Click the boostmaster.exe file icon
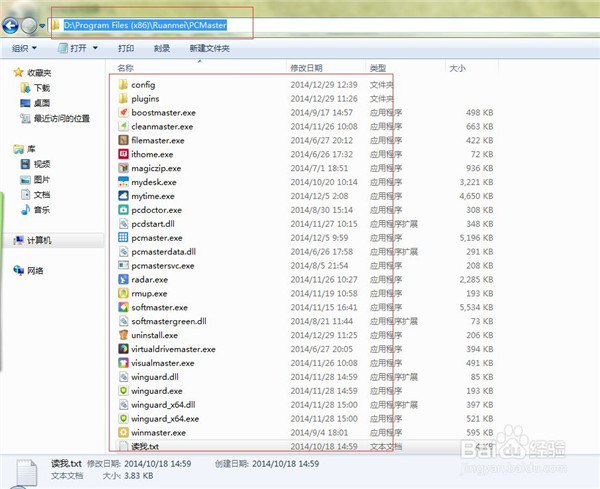This screenshot has height=489, width=600. click(x=123, y=112)
